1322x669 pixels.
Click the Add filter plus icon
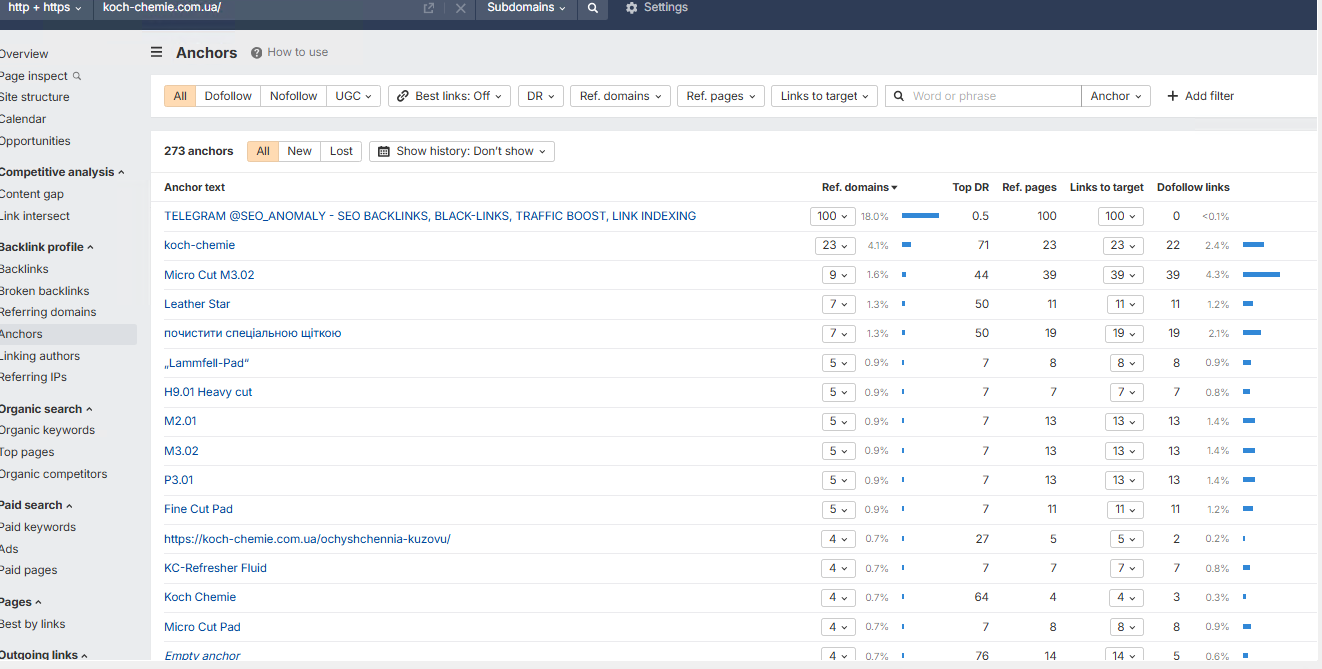click(x=1173, y=96)
